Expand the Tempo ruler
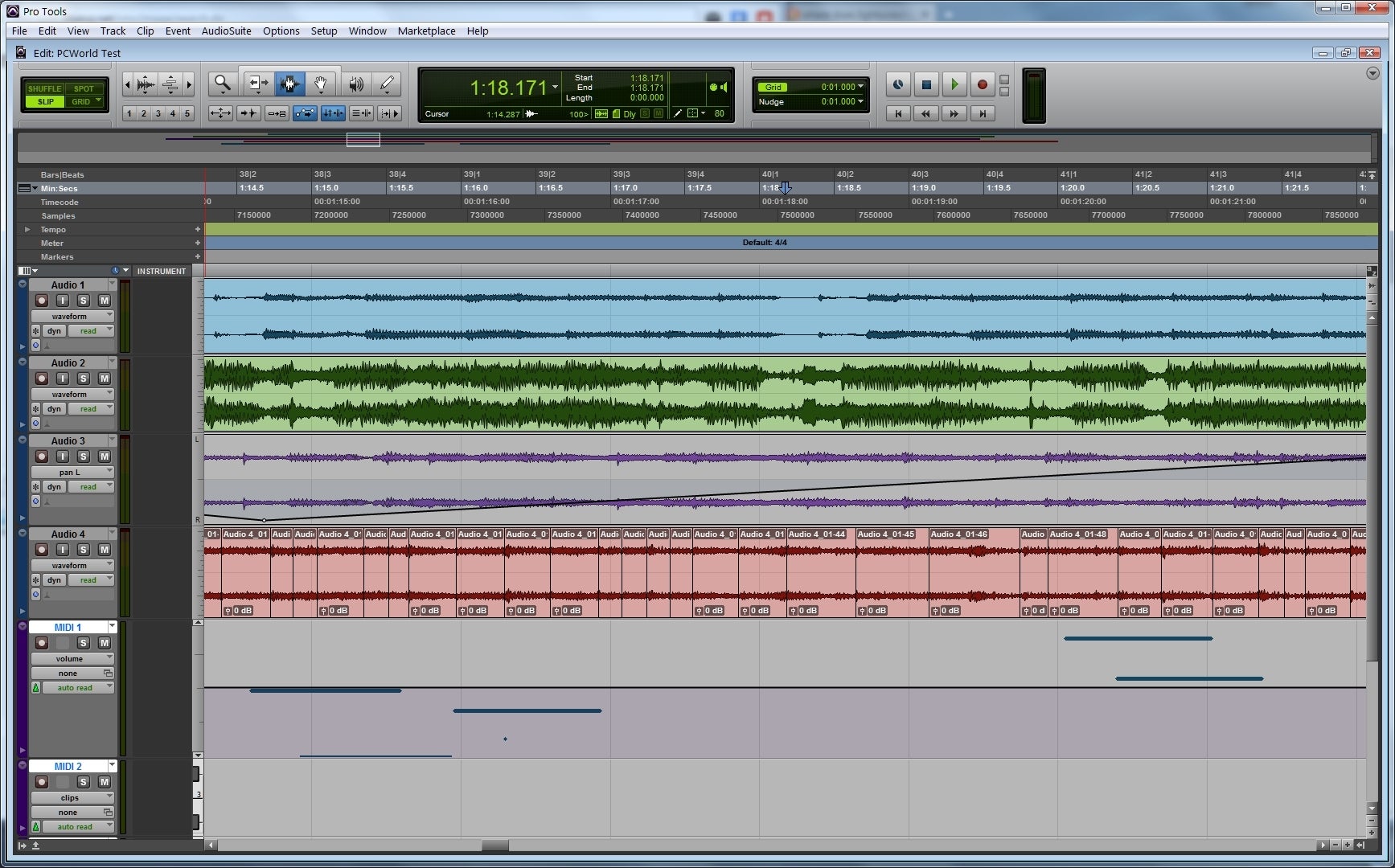 tap(27, 230)
